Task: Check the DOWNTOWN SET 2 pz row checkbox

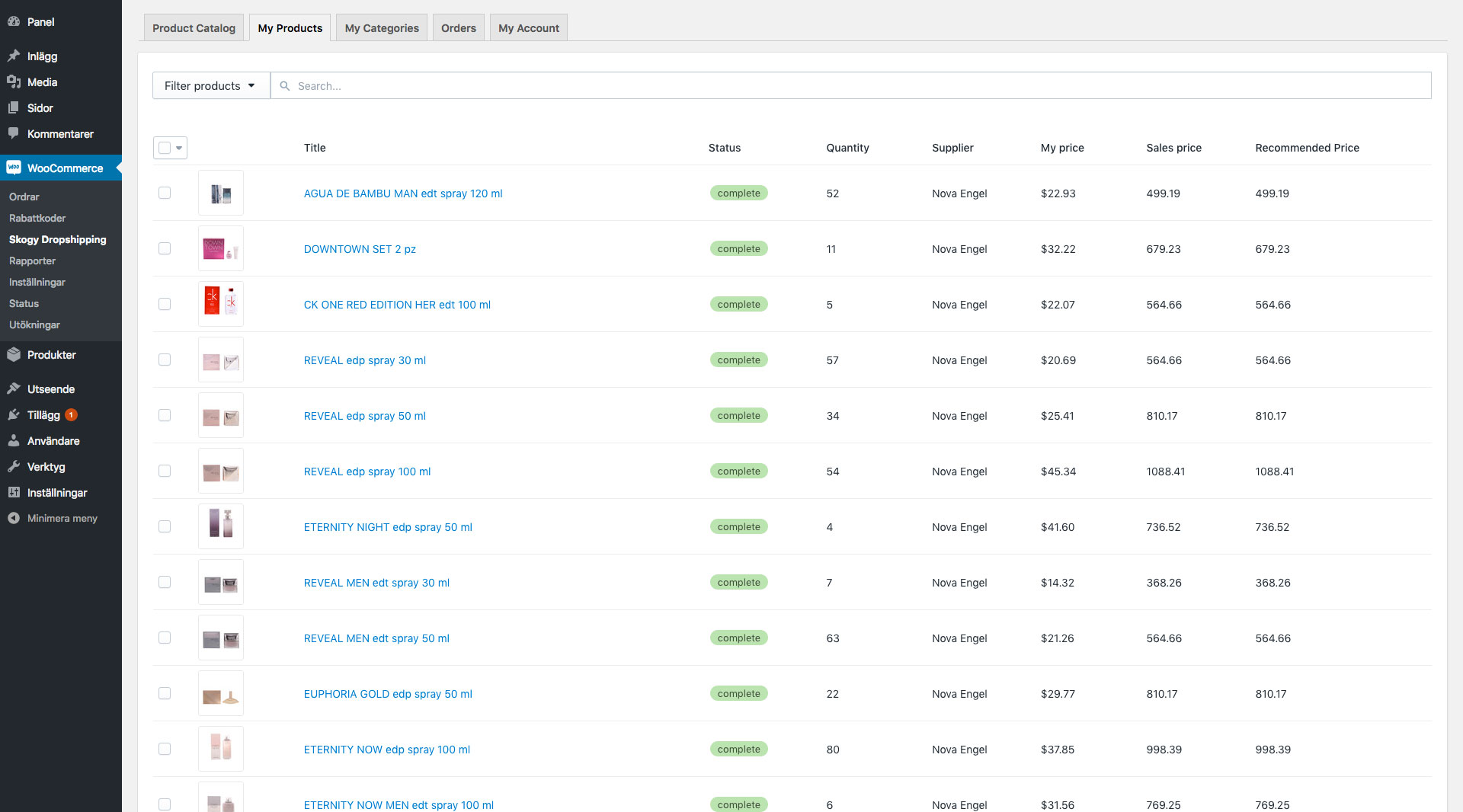Action: 165,248
